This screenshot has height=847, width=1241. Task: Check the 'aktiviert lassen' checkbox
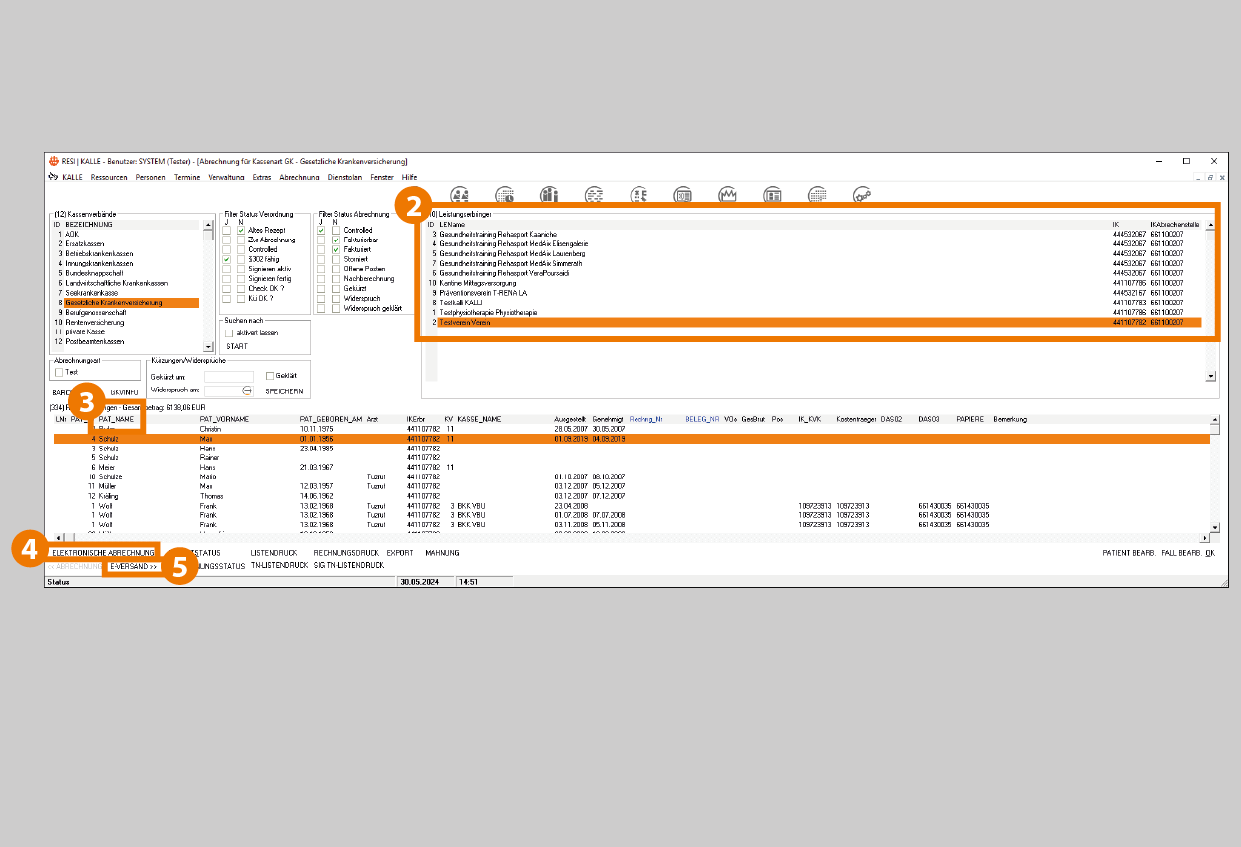[229, 332]
